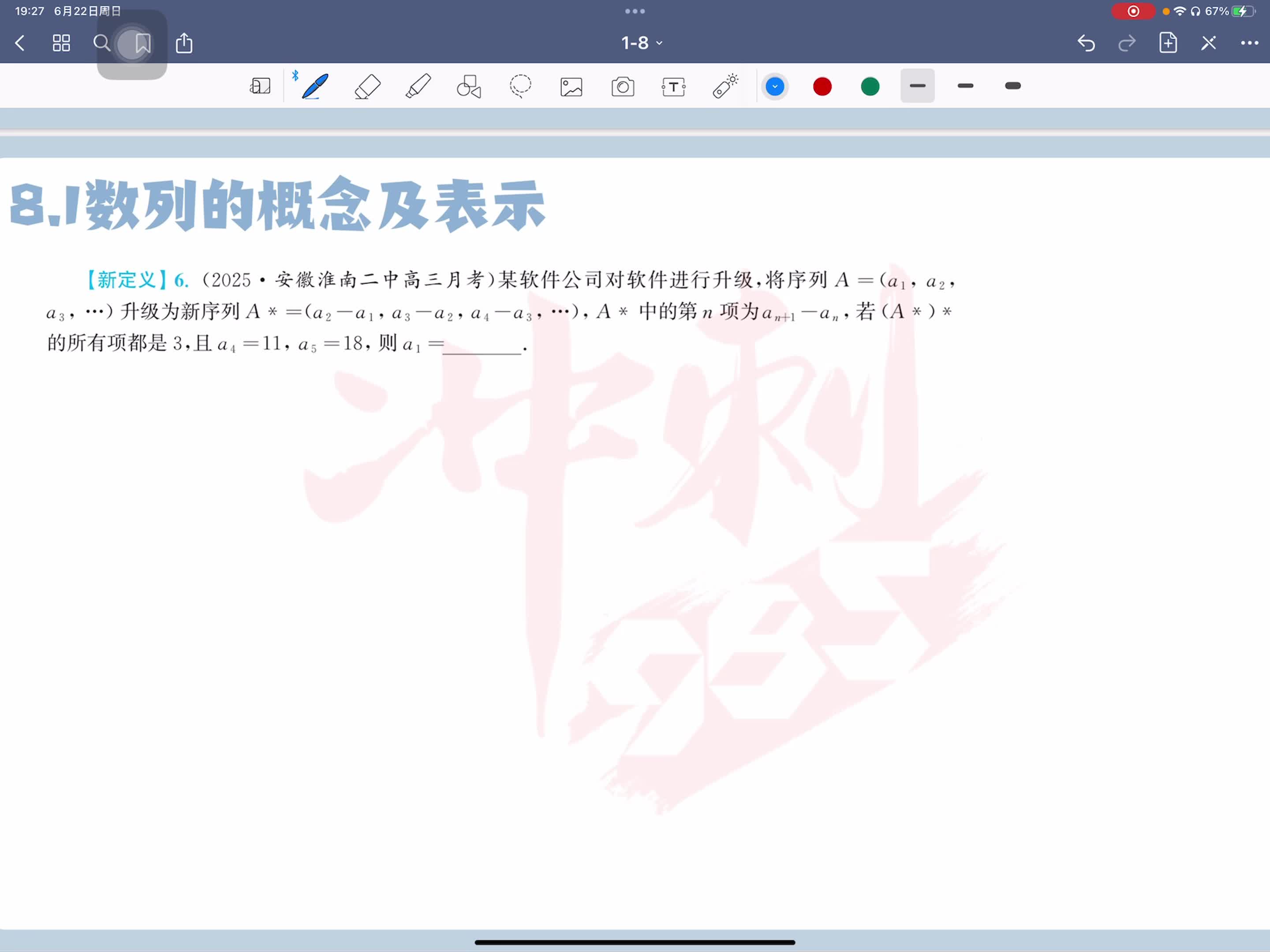Choose the shapes tool
Screen dimensions: 1270x952
click(469, 87)
